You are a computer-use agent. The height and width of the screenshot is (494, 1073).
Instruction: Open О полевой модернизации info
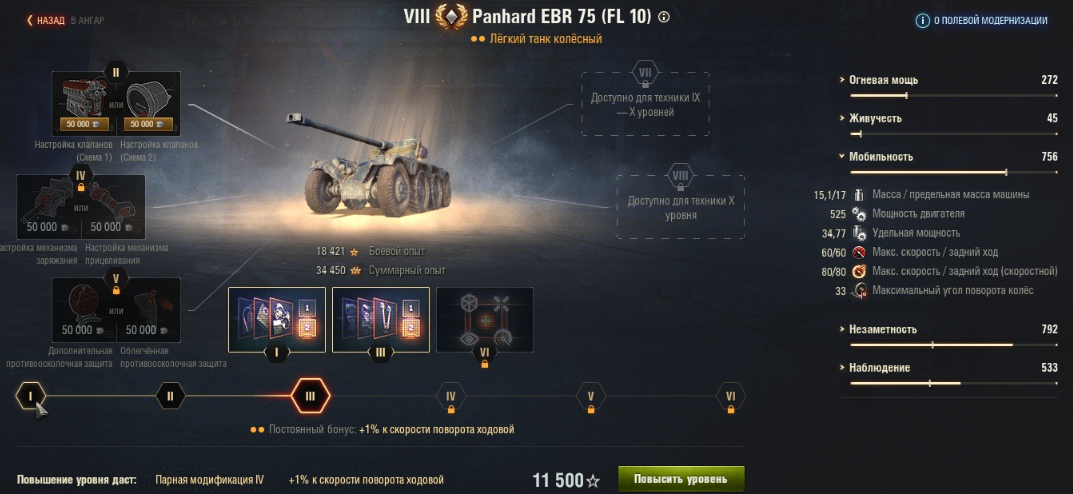(x=982, y=21)
